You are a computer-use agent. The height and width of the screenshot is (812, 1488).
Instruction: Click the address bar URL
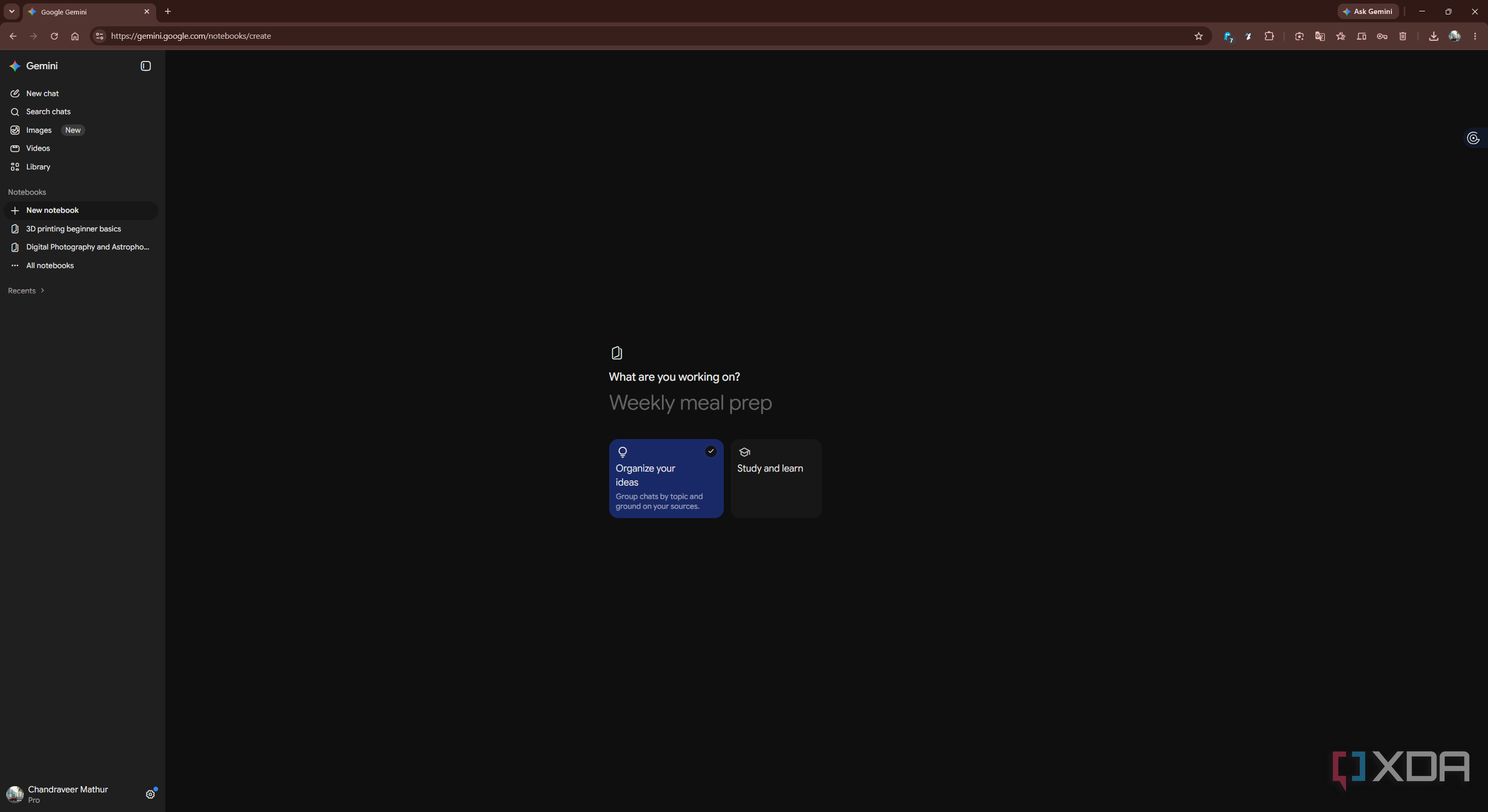tap(191, 36)
